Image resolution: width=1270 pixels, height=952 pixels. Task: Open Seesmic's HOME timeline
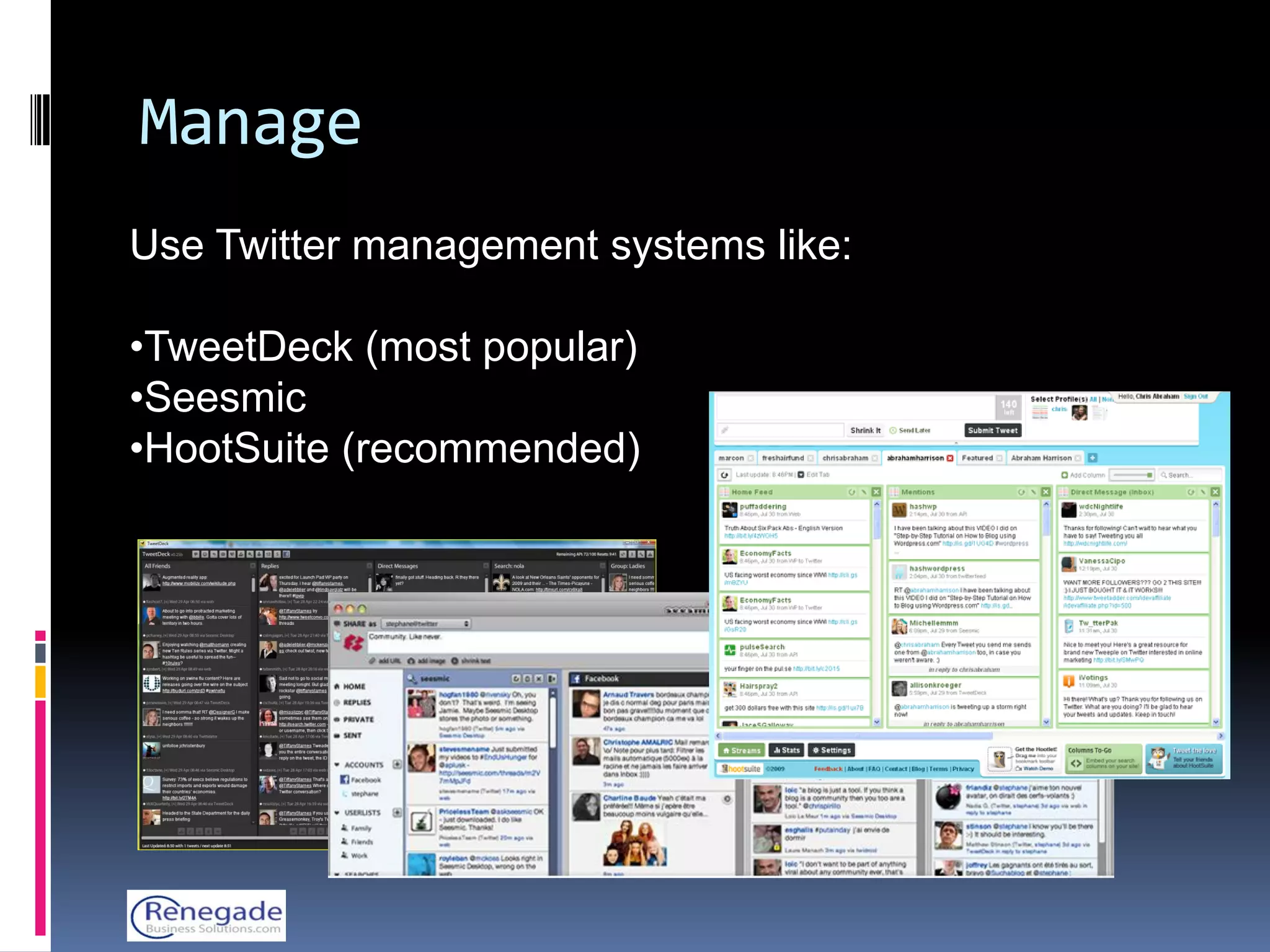354,687
